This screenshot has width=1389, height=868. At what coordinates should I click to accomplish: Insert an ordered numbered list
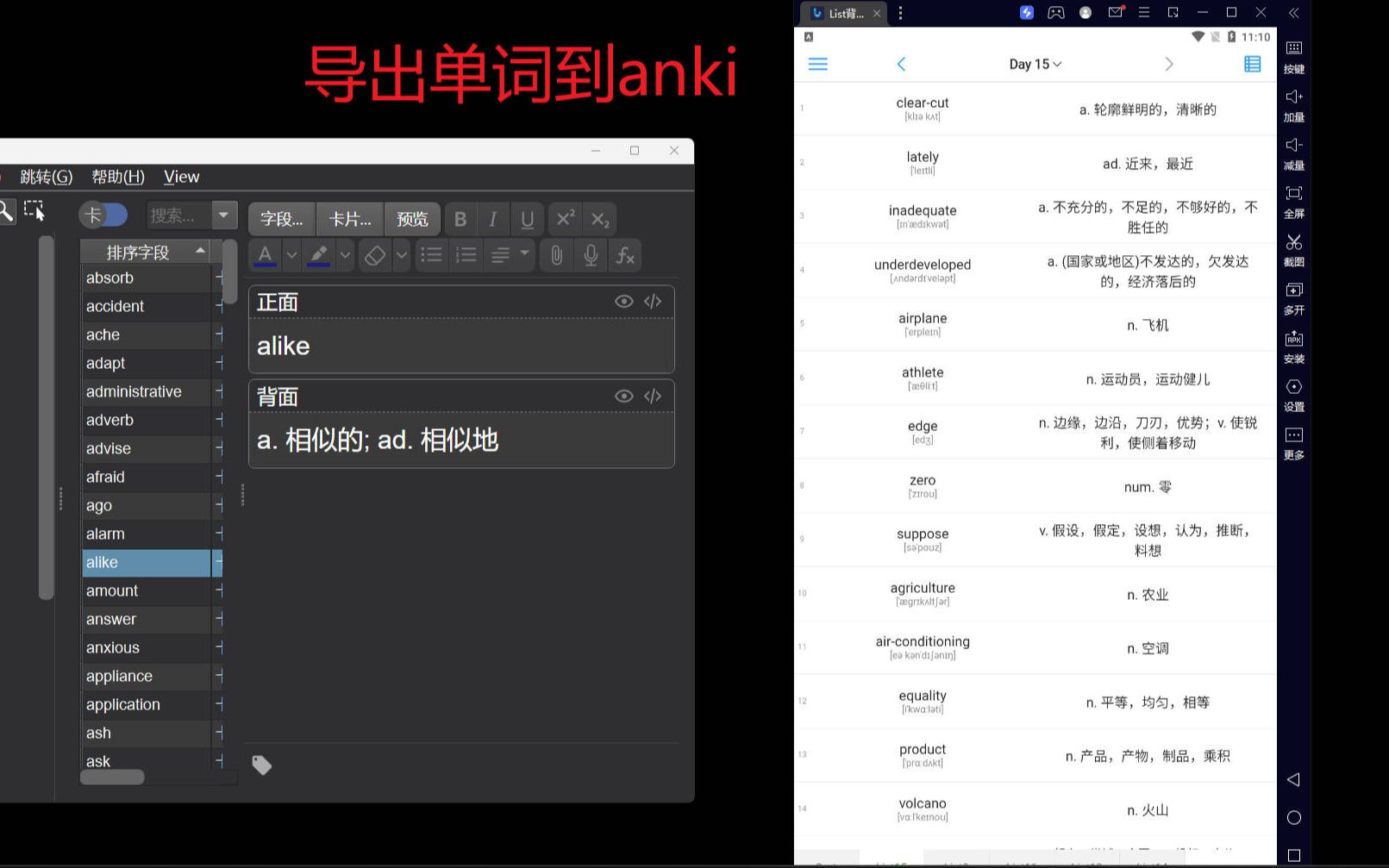(x=466, y=255)
